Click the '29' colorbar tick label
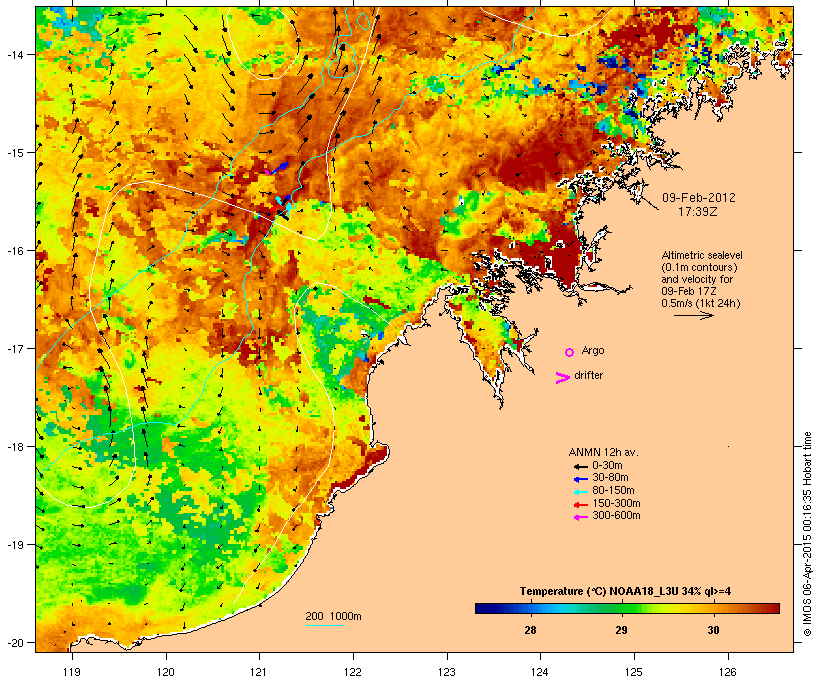 [621, 630]
